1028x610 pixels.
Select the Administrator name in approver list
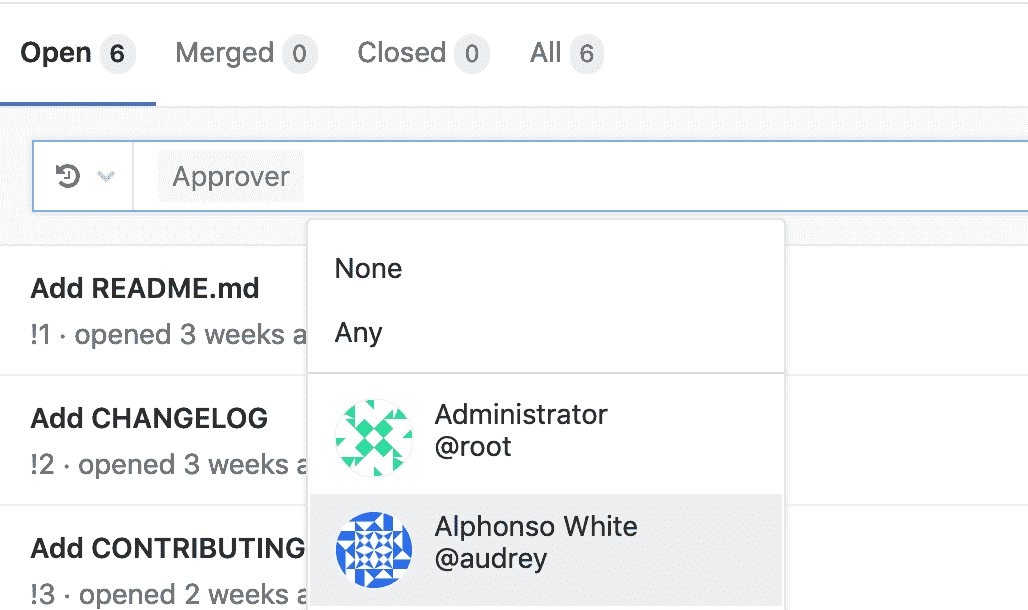[x=521, y=415]
